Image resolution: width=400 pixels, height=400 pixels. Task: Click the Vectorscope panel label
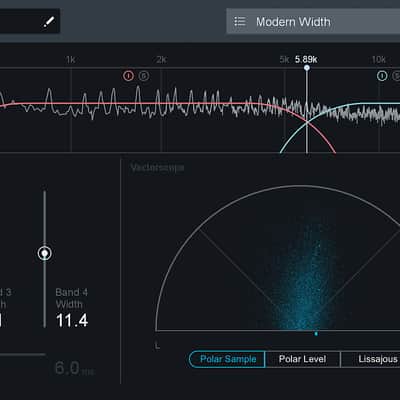point(157,167)
